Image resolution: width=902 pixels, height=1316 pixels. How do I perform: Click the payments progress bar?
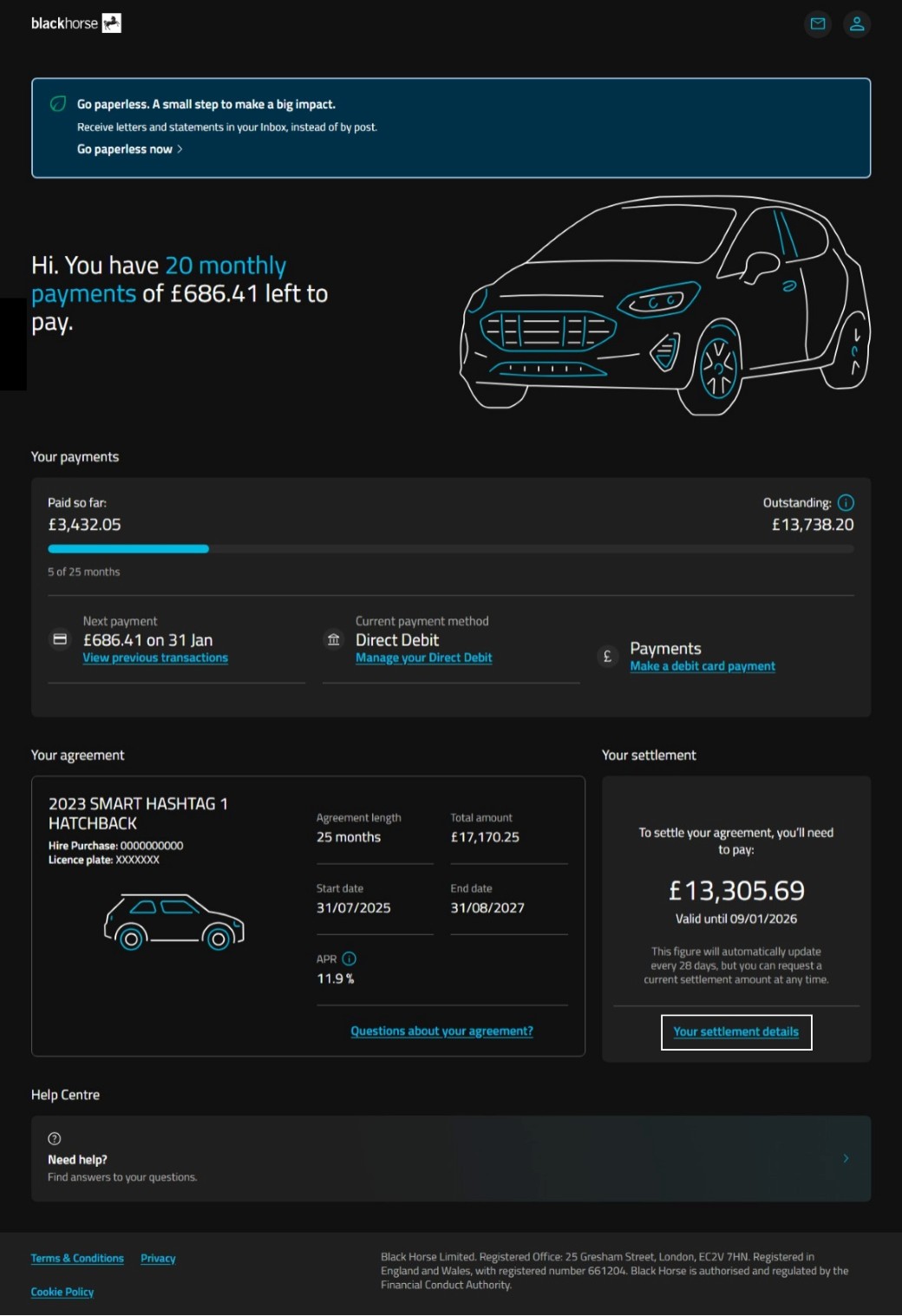pos(450,548)
